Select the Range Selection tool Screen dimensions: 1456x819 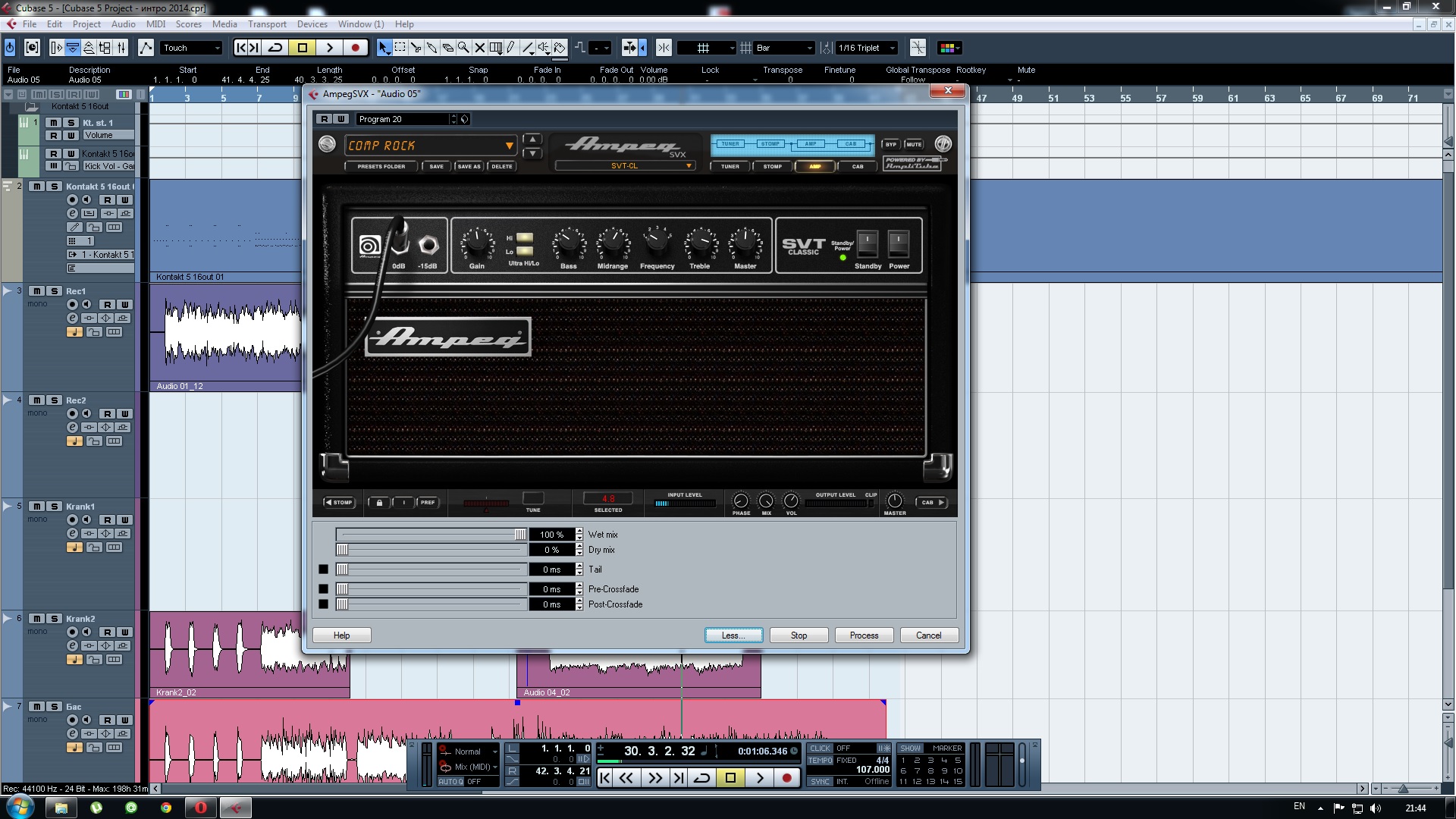(400, 48)
